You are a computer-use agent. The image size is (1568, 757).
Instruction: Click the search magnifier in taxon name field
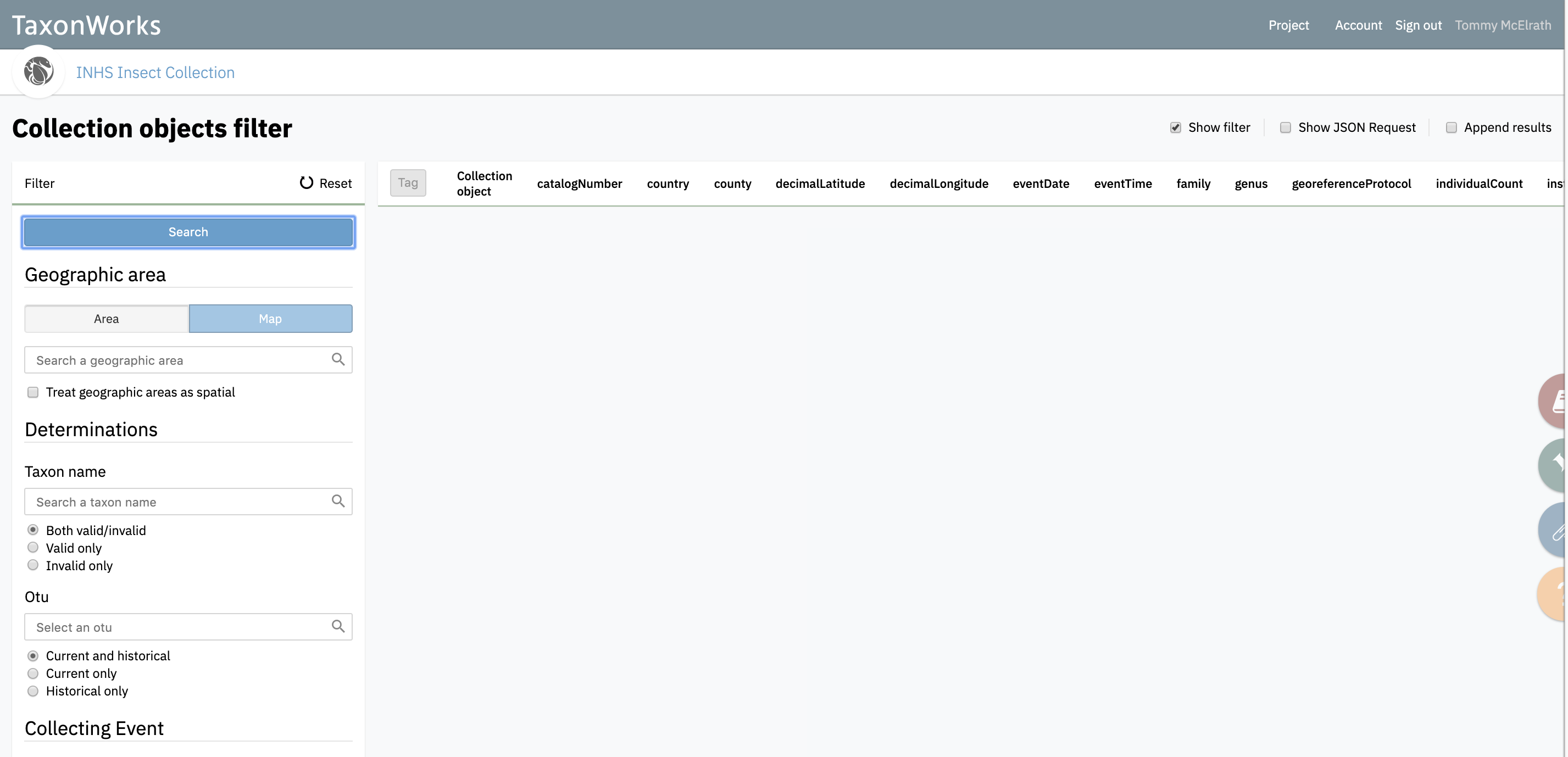[338, 502]
